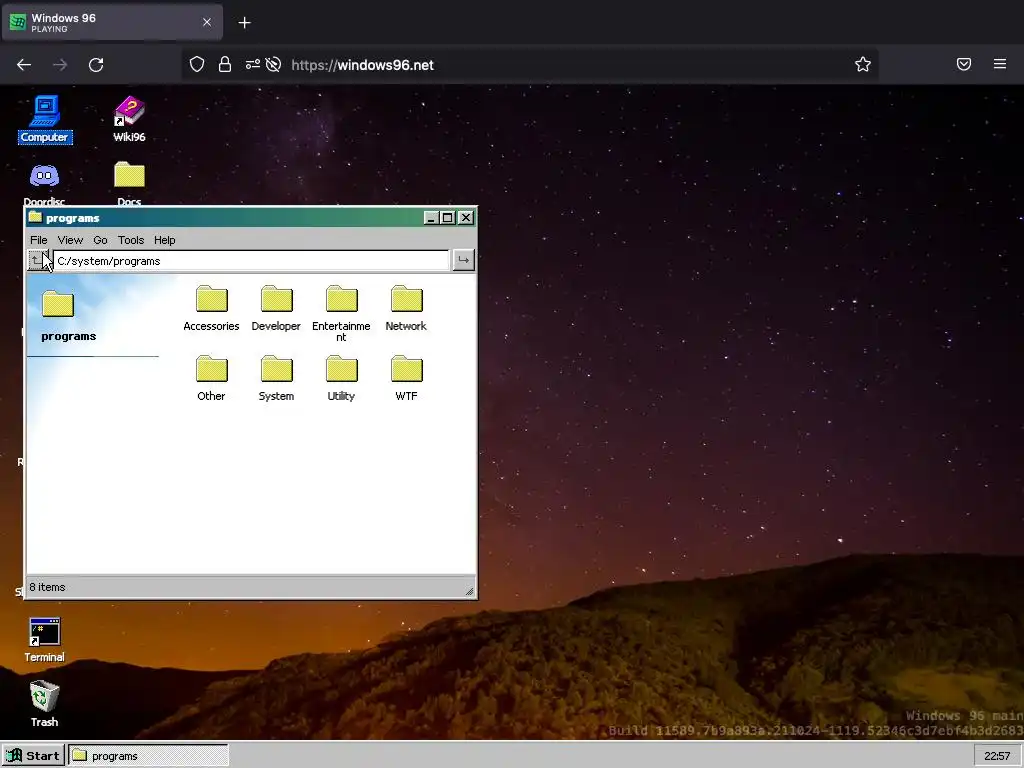This screenshot has width=1024, height=768.
Task: Open a new browser tab
Action: tap(244, 23)
